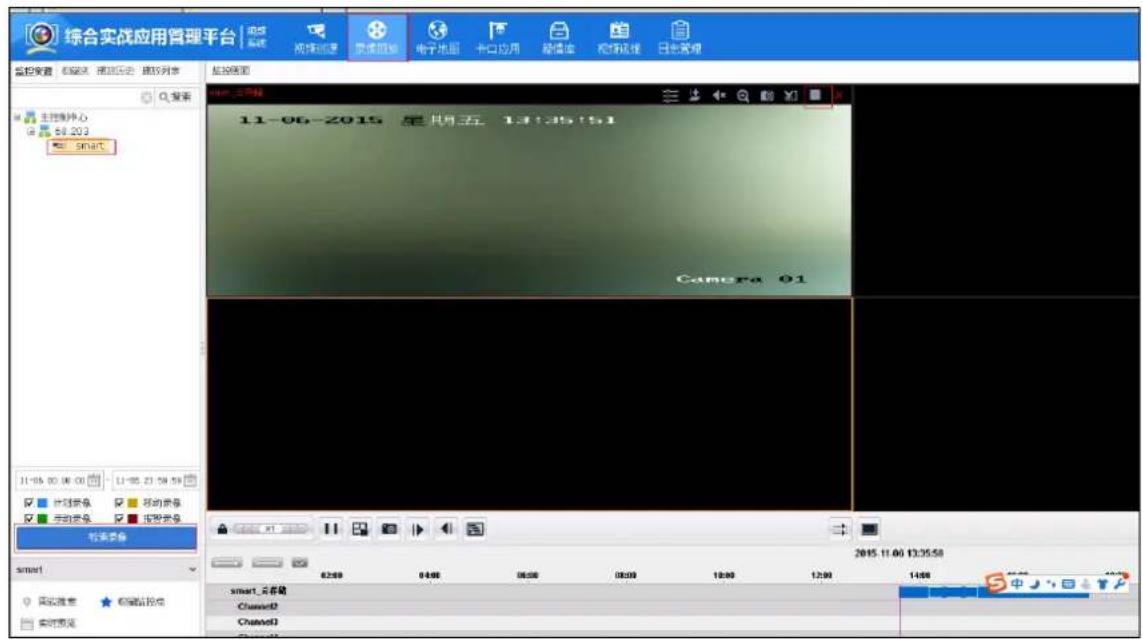Click the search button in resource panel

(x=175, y=97)
